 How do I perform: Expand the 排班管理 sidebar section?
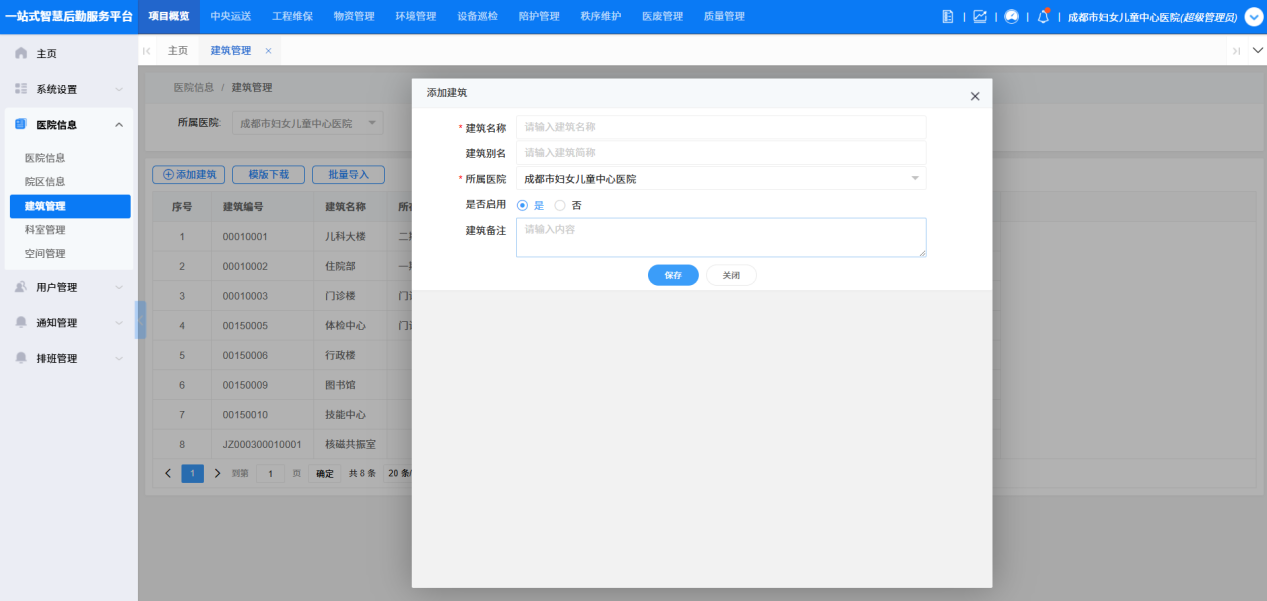119,358
